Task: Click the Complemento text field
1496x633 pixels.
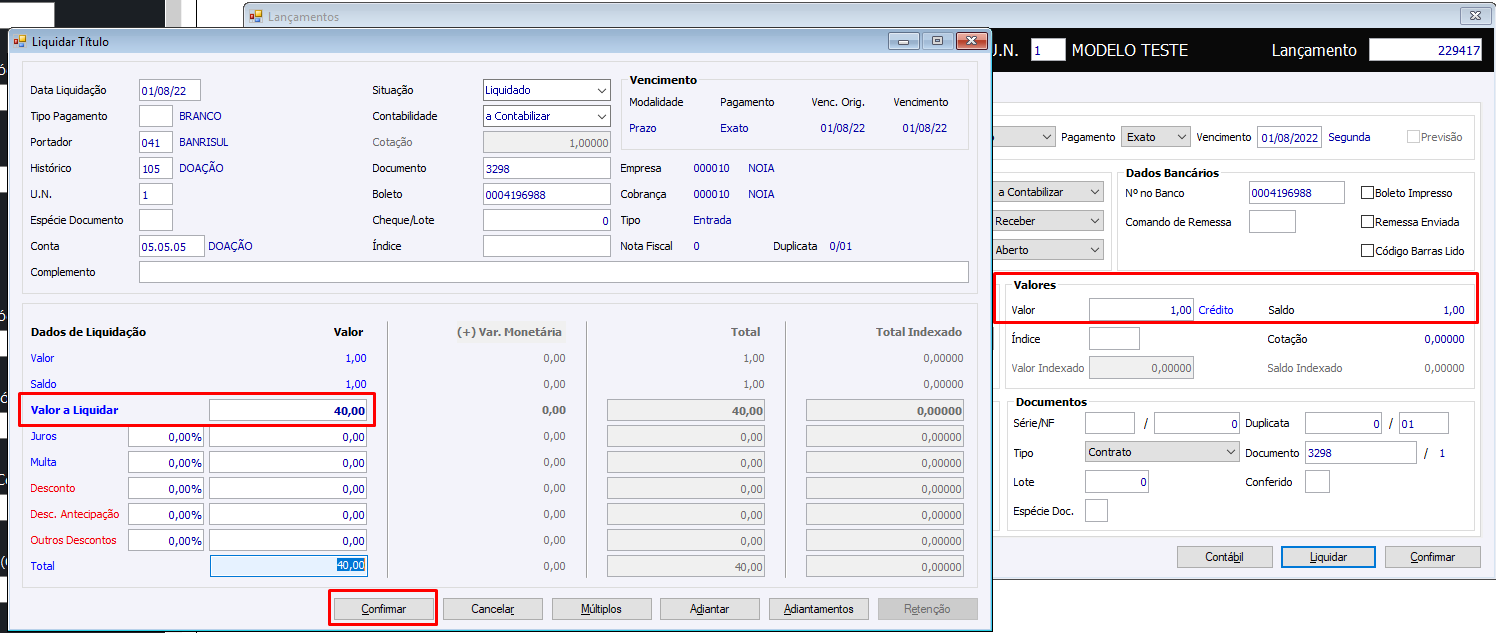Action: pos(554,272)
